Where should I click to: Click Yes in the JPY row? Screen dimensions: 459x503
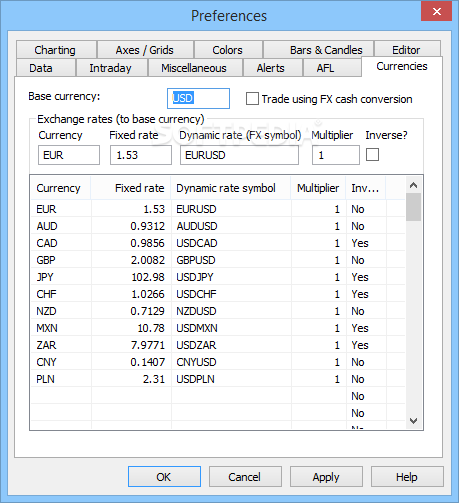pos(360,277)
